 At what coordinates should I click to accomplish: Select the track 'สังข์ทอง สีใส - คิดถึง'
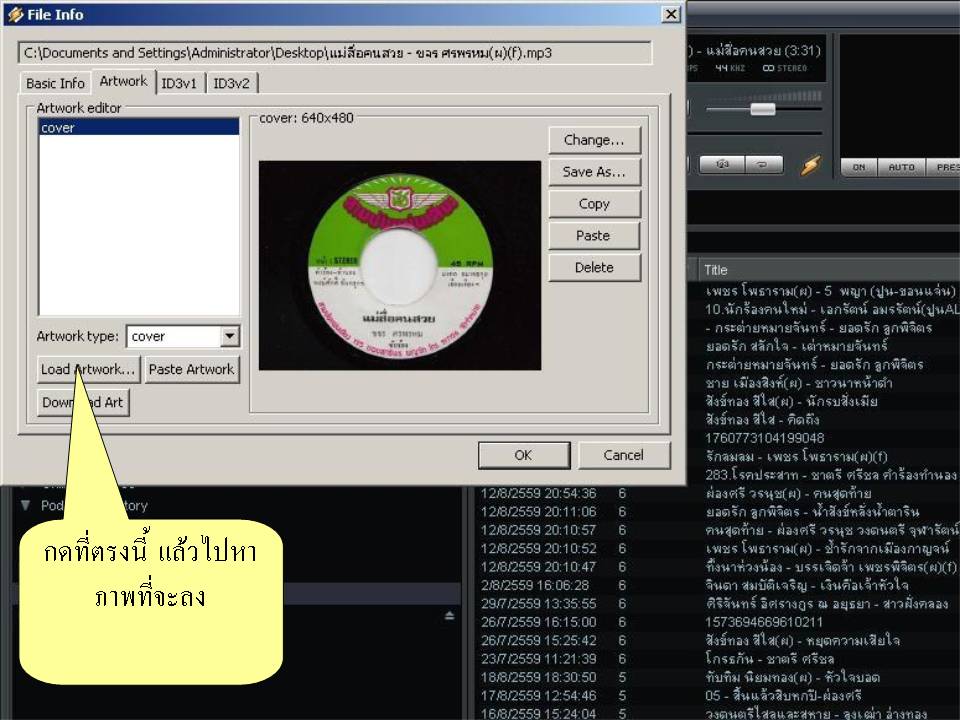pos(762,419)
